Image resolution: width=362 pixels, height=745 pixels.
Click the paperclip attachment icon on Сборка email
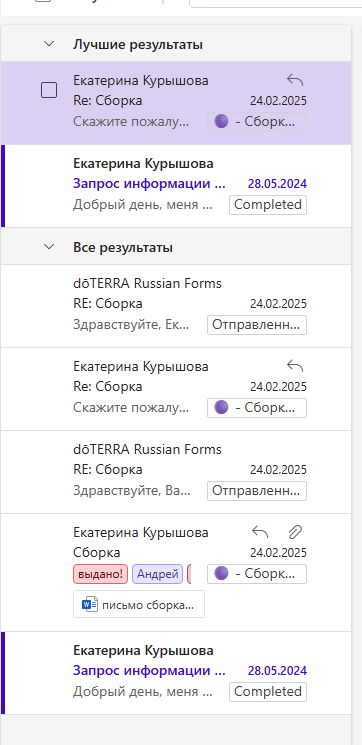pyautogui.click(x=295, y=532)
